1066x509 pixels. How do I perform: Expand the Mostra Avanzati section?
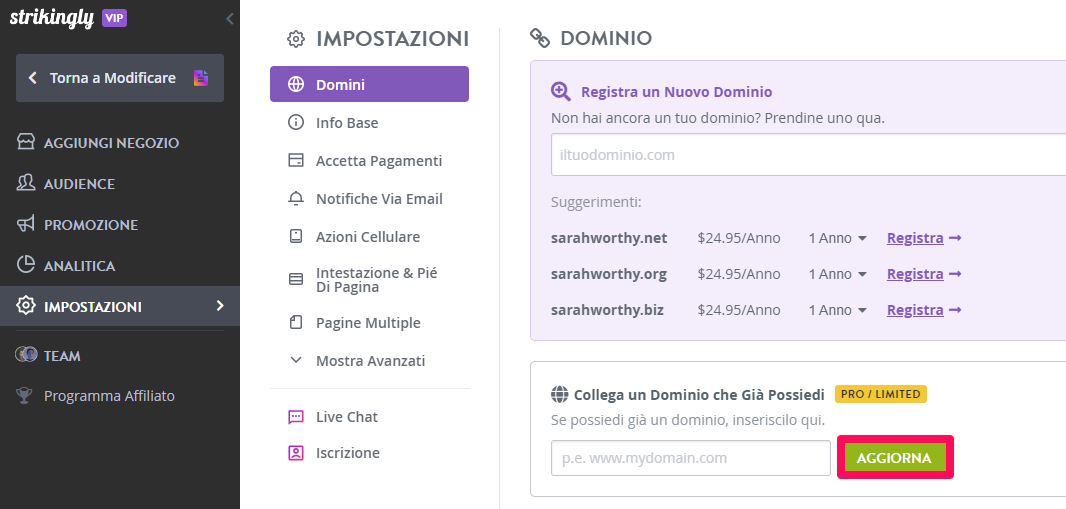click(357, 361)
